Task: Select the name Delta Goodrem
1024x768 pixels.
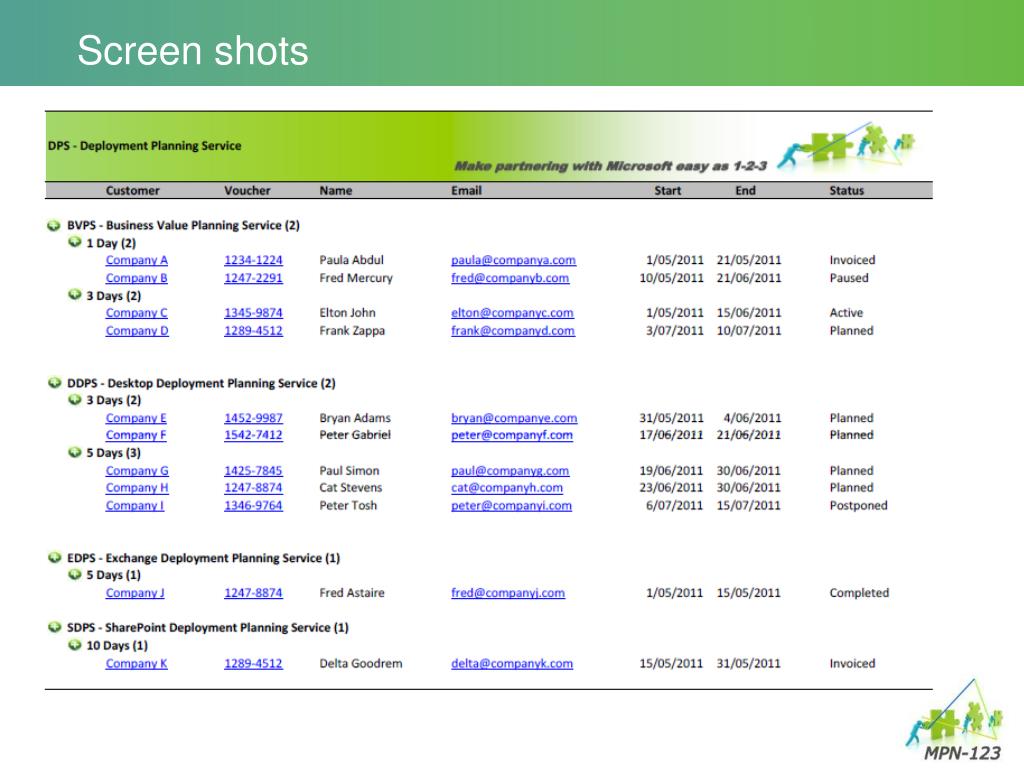Action: coord(360,664)
